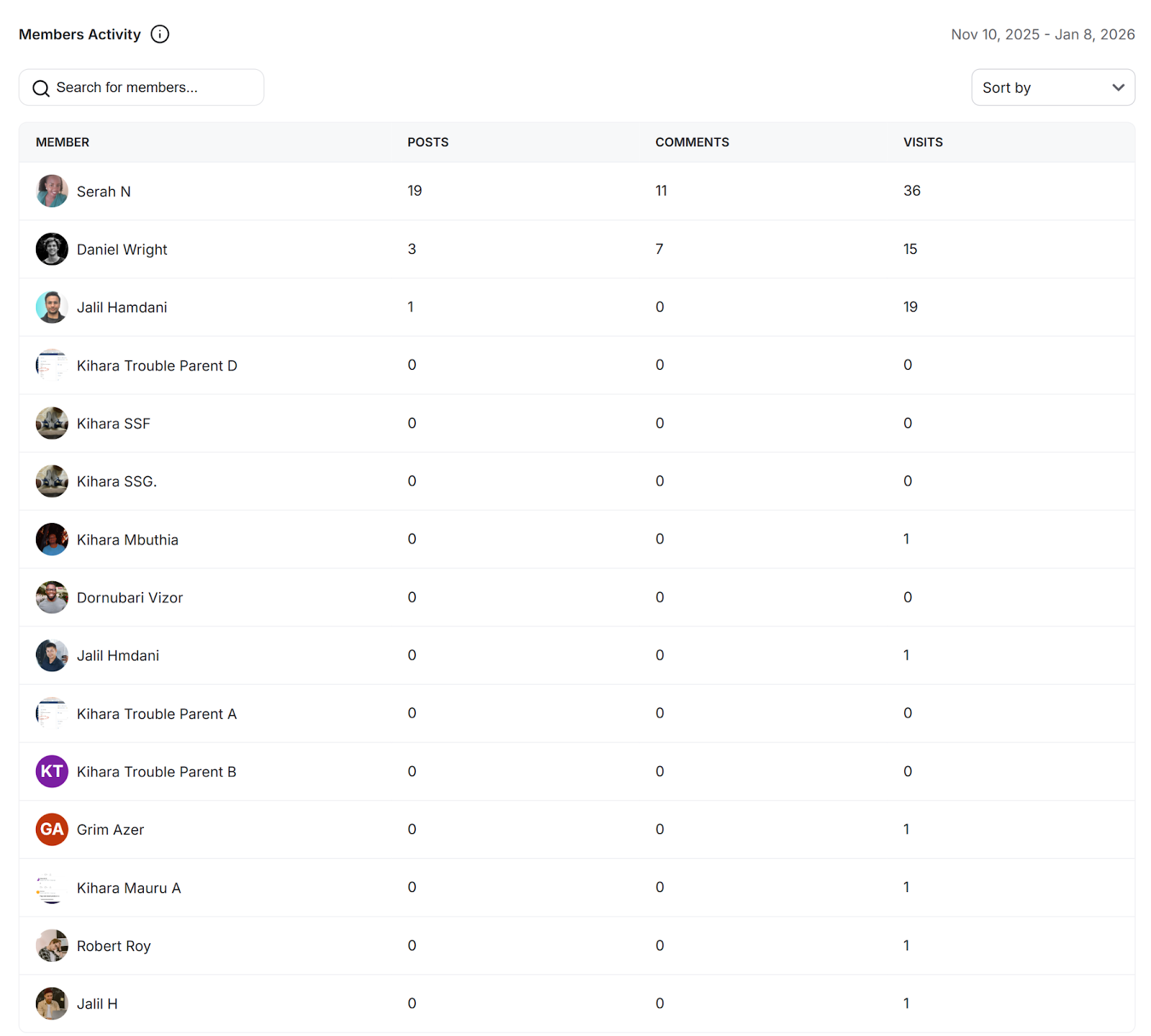
Task: Open the Sort by dropdown
Action: [1052, 88]
